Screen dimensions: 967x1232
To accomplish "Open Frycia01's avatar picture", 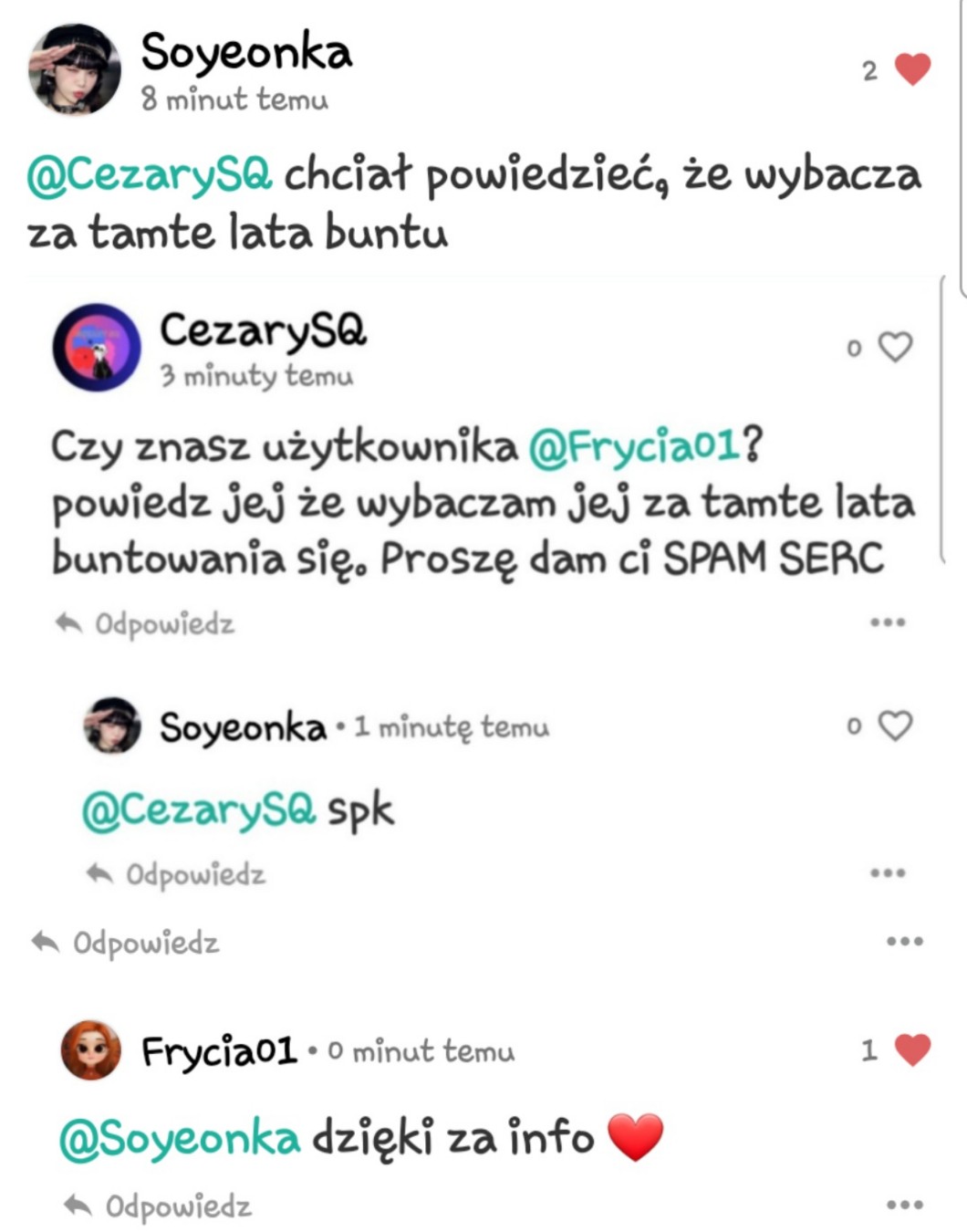I will 91,1049.
